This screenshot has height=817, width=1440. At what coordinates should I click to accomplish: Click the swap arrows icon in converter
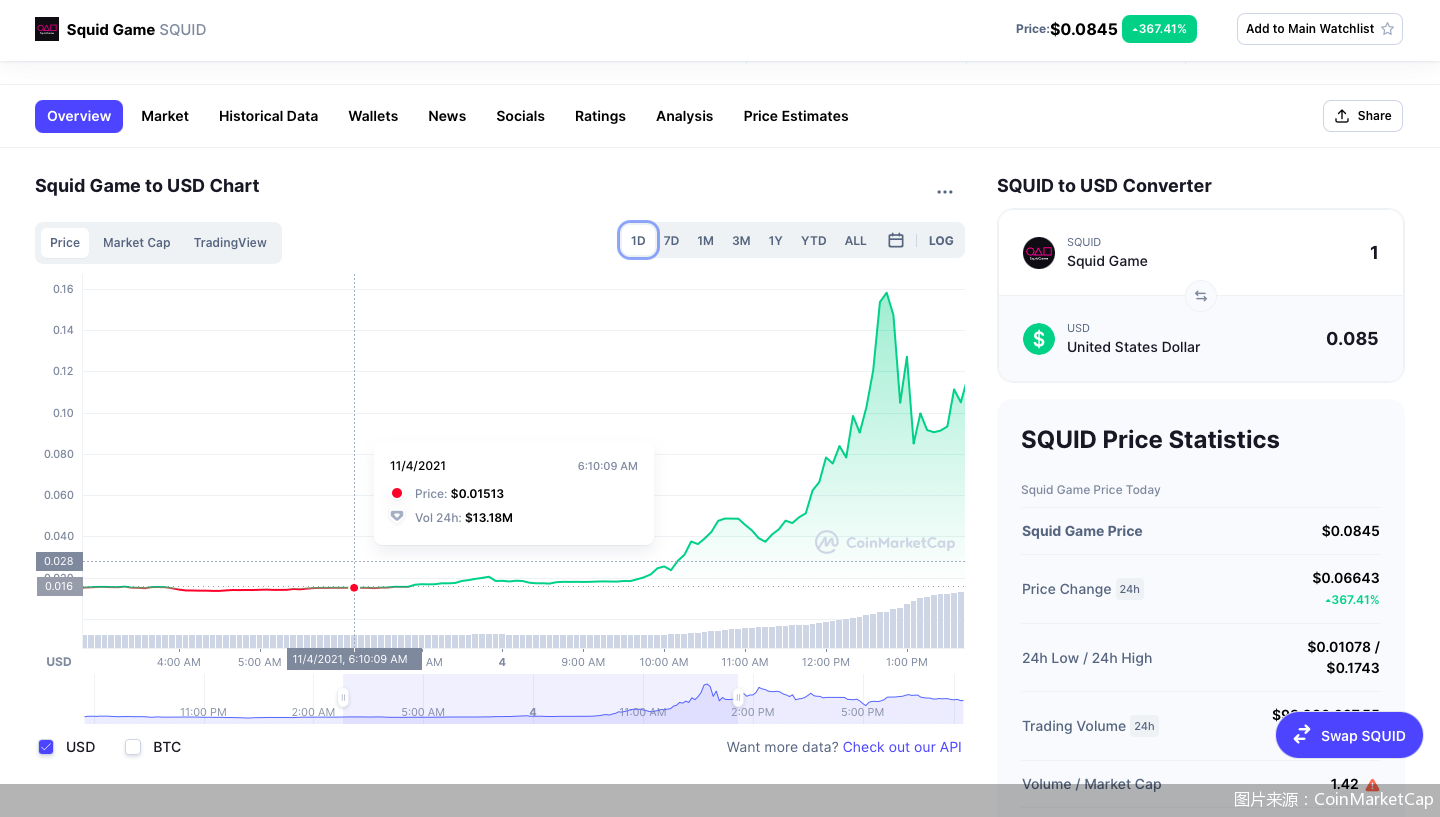coord(1200,296)
